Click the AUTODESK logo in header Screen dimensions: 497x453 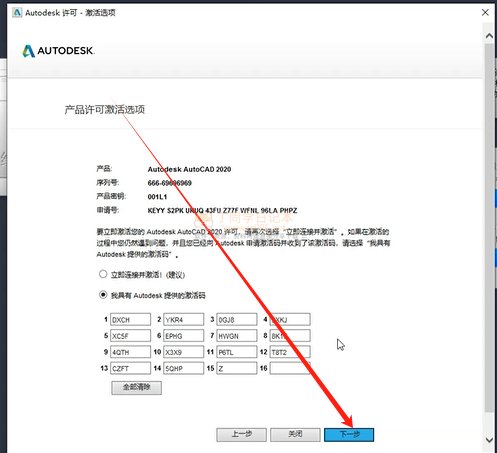click(58, 51)
